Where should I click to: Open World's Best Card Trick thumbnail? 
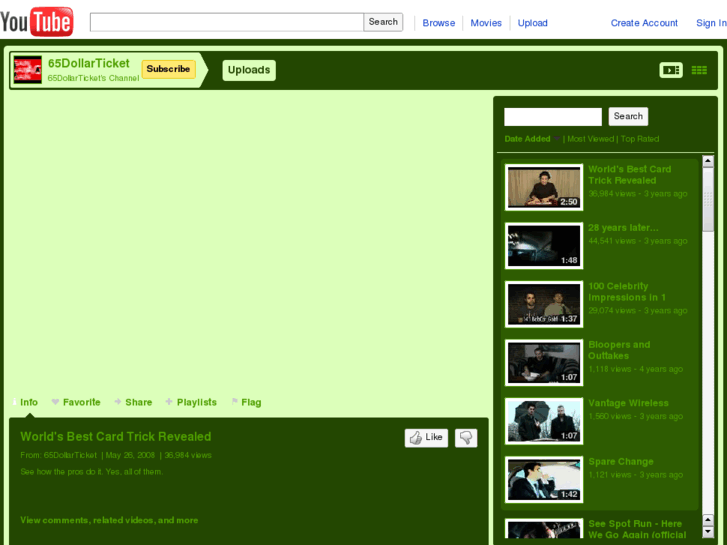[x=544, y=187]
